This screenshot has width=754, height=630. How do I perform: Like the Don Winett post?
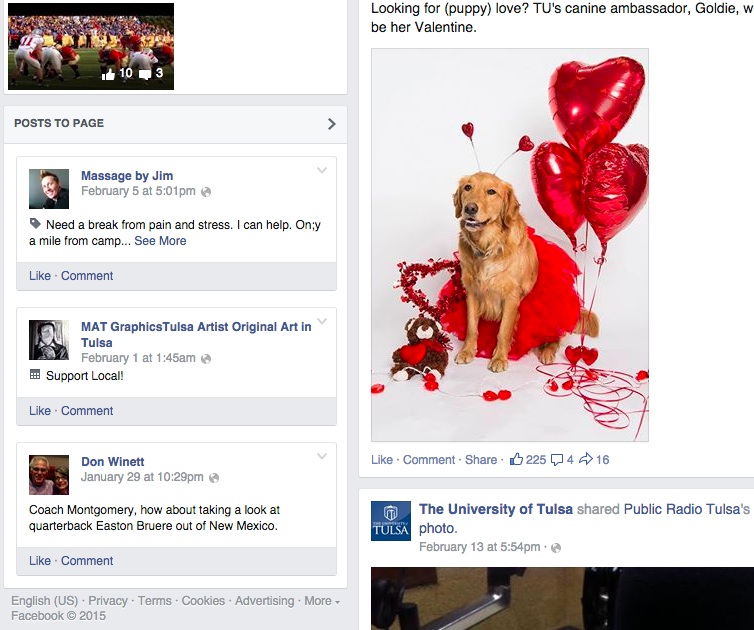pyautogui.click(x=39, y=561)
